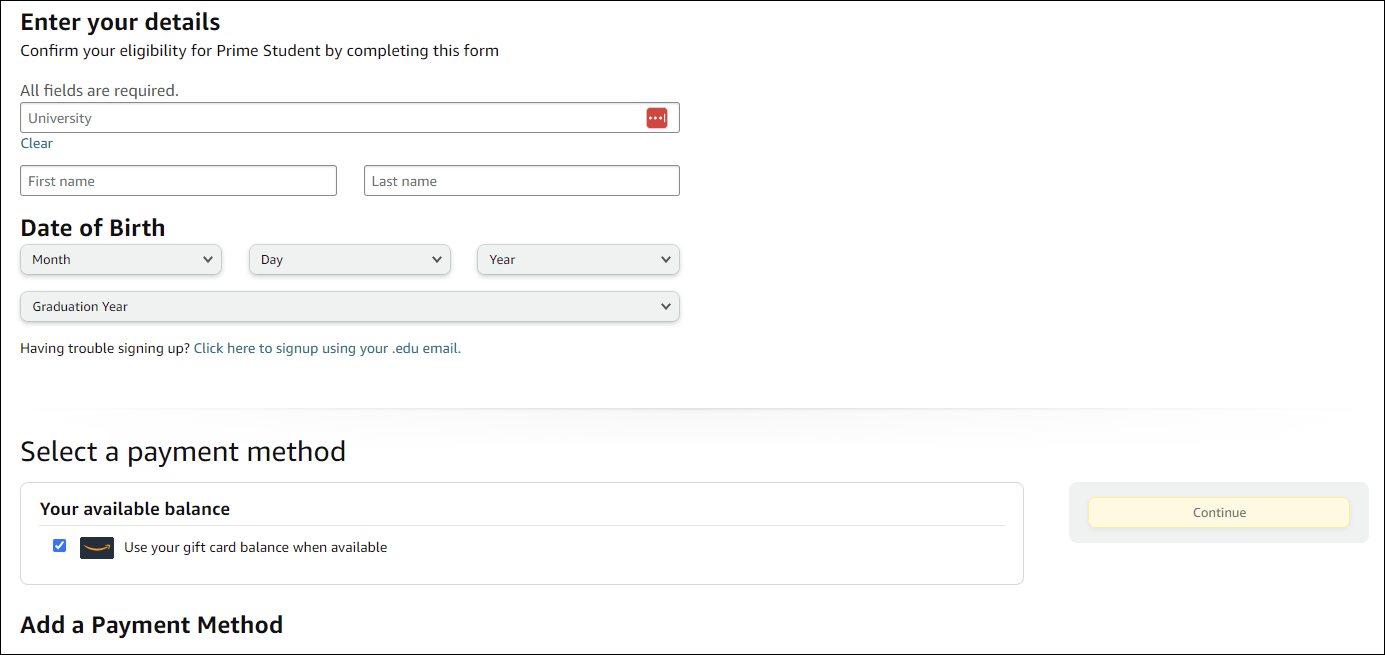Click the 'Add a Payment Method' heading

coord(152,625)
